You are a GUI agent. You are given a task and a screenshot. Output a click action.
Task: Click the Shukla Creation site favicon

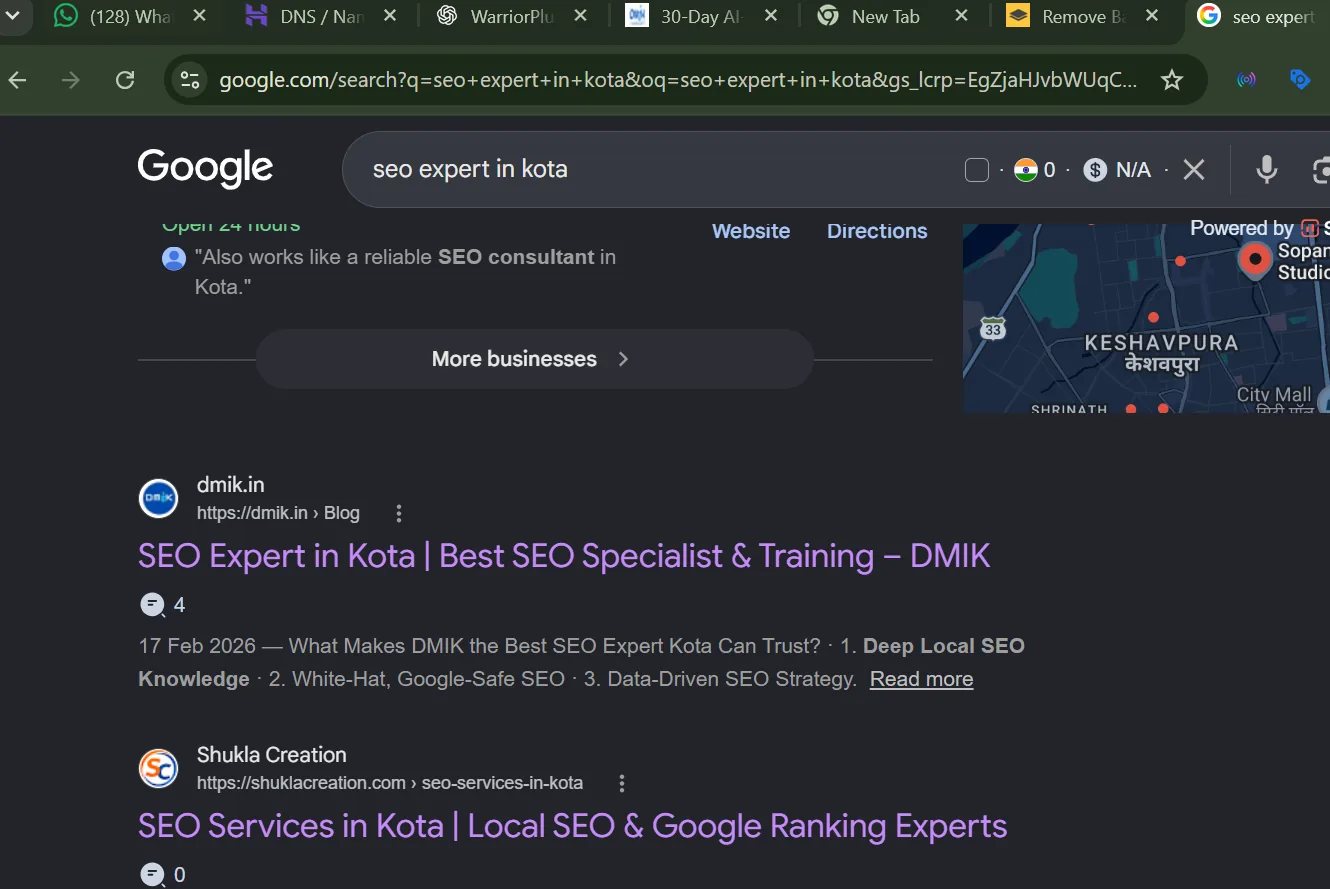pos(158,768)
